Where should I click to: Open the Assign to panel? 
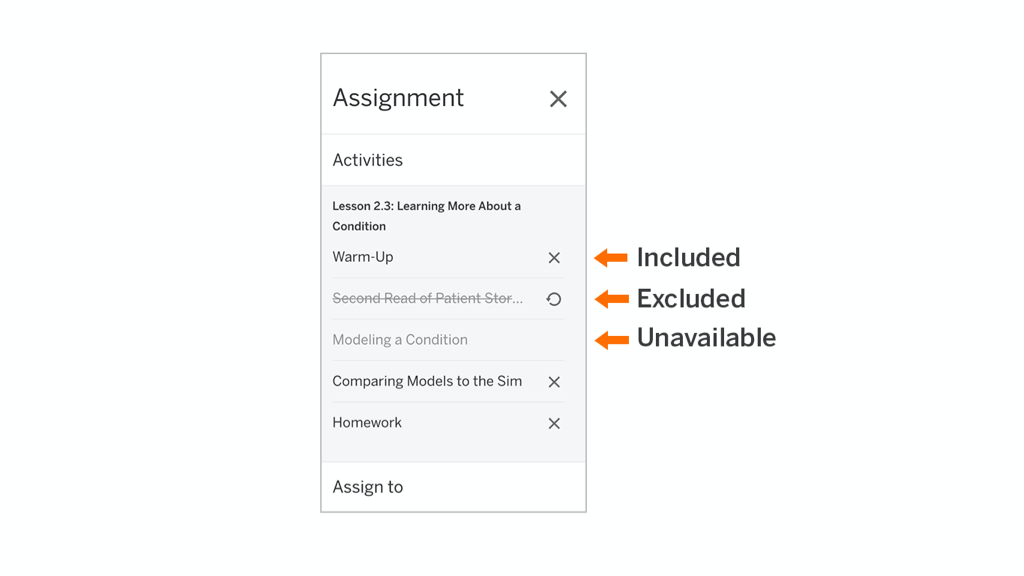(x=367, y=487)
